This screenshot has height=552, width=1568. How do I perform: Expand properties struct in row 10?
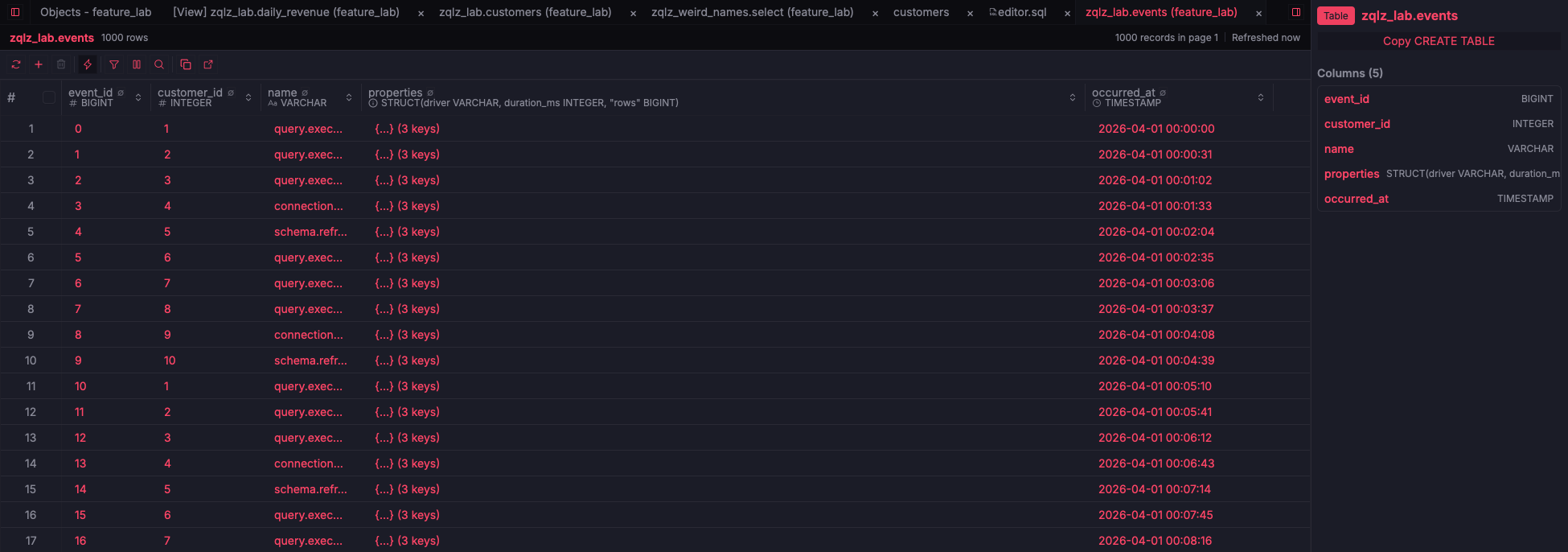pyautogui.click(x=407, y=360)
